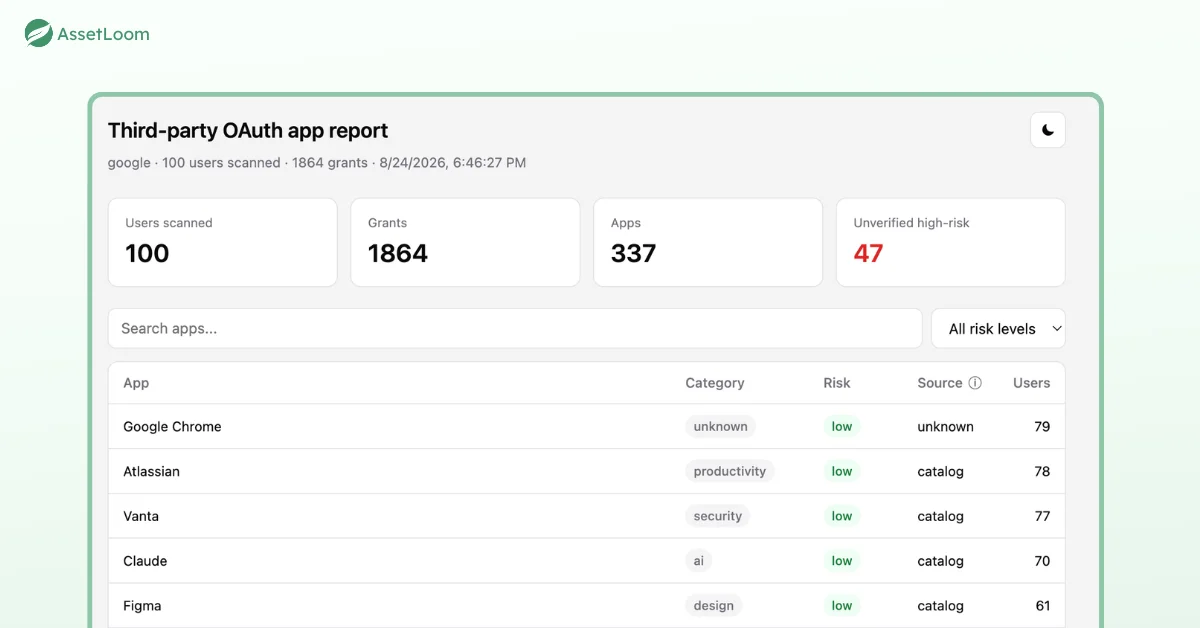1200x628 pixels.
Task: Select the Claude app row
Action: coord(587,561)
